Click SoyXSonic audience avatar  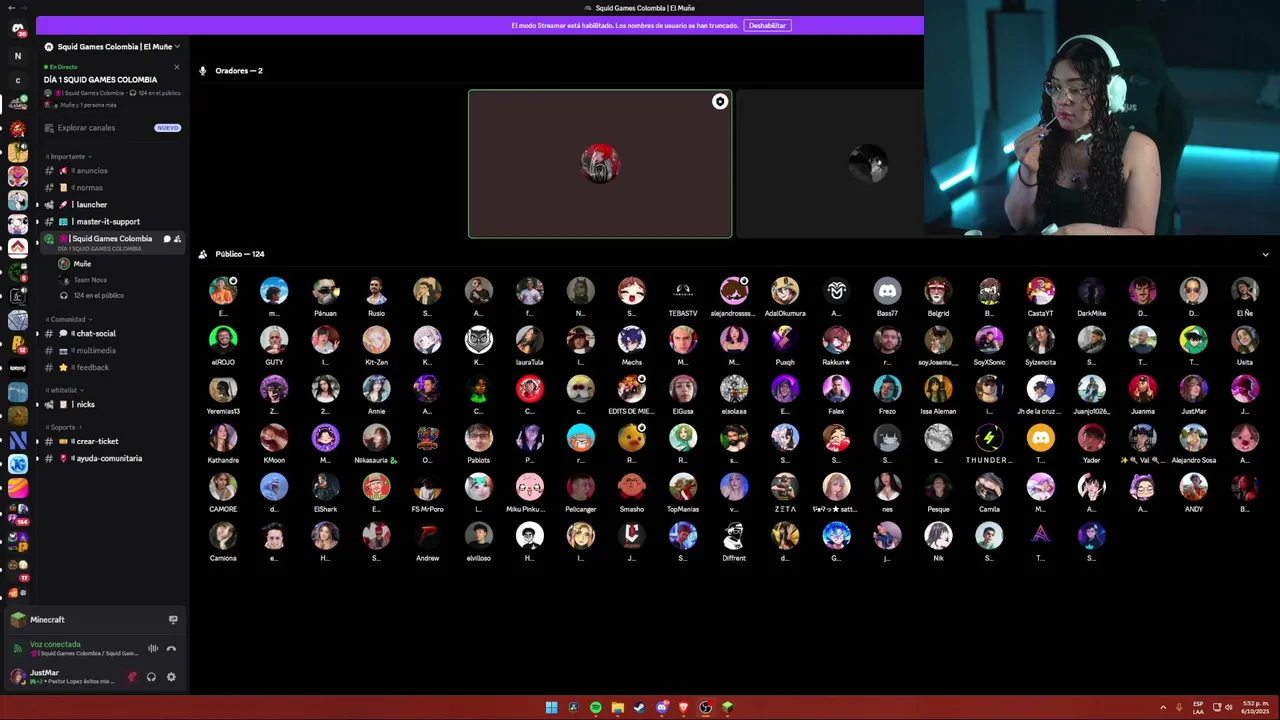tap(989, 340)
